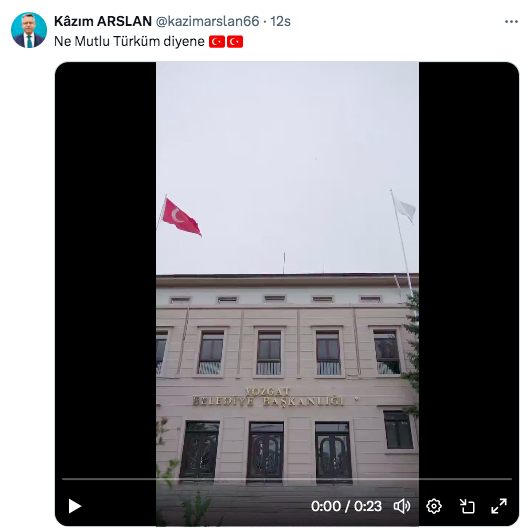Open the tweet via the 12s timestamp
Image resolution: width=532 pixels, height=531 pixels.
[x=280, y=21]
